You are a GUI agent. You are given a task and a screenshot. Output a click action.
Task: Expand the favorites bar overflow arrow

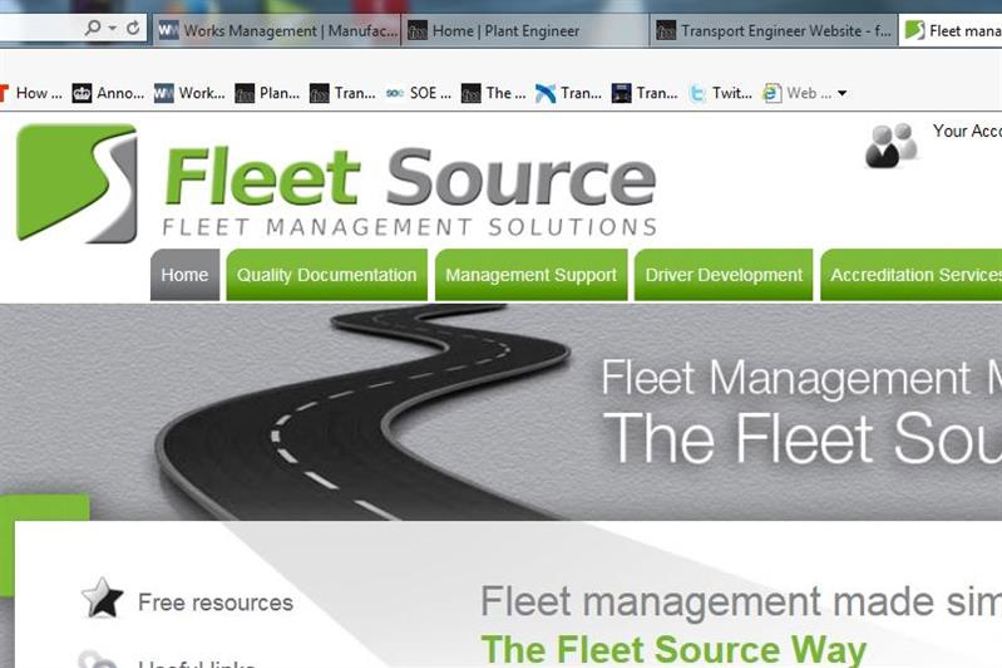pos(842,93)
